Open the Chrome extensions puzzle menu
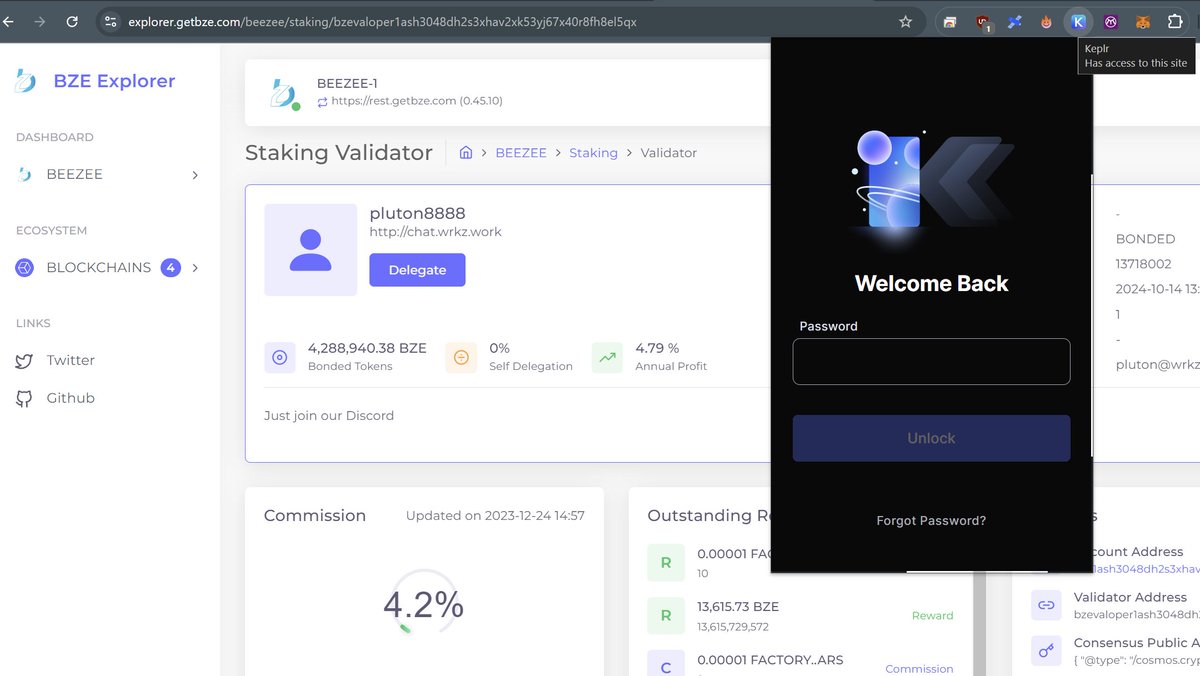Screen dimensions: 1200x676 (x=1175, y=21)
